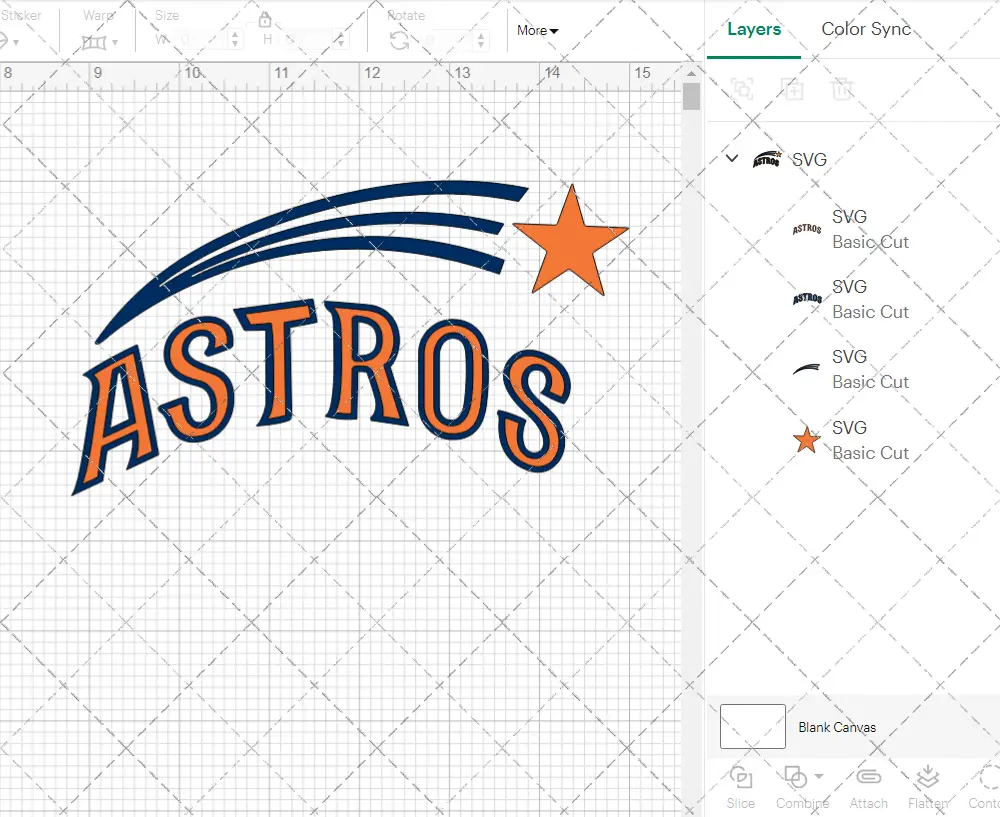Open the Warp dropdown

[100, 42]
